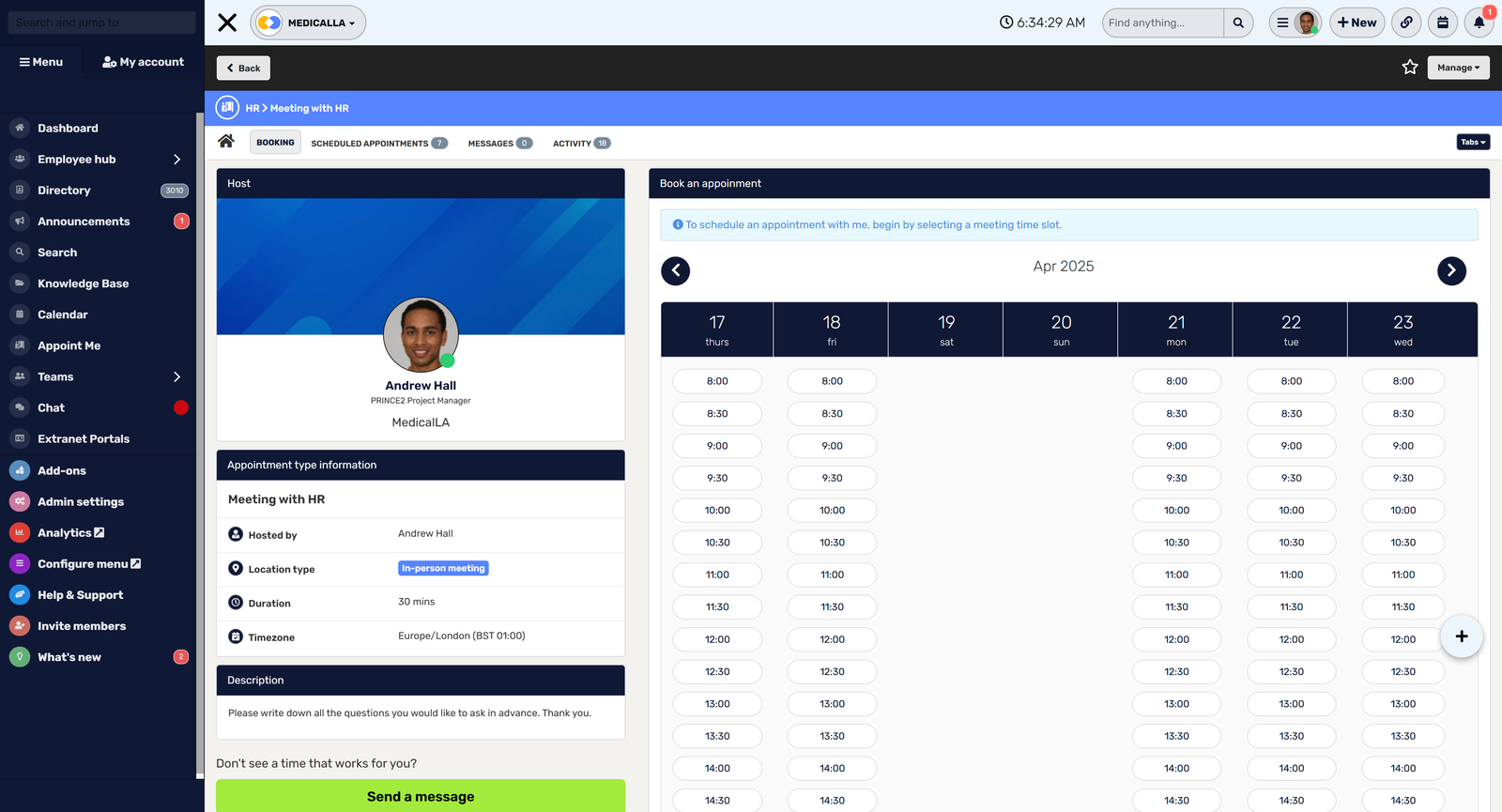
Task: Expand the Teams submenu
Action: (176, 376)
